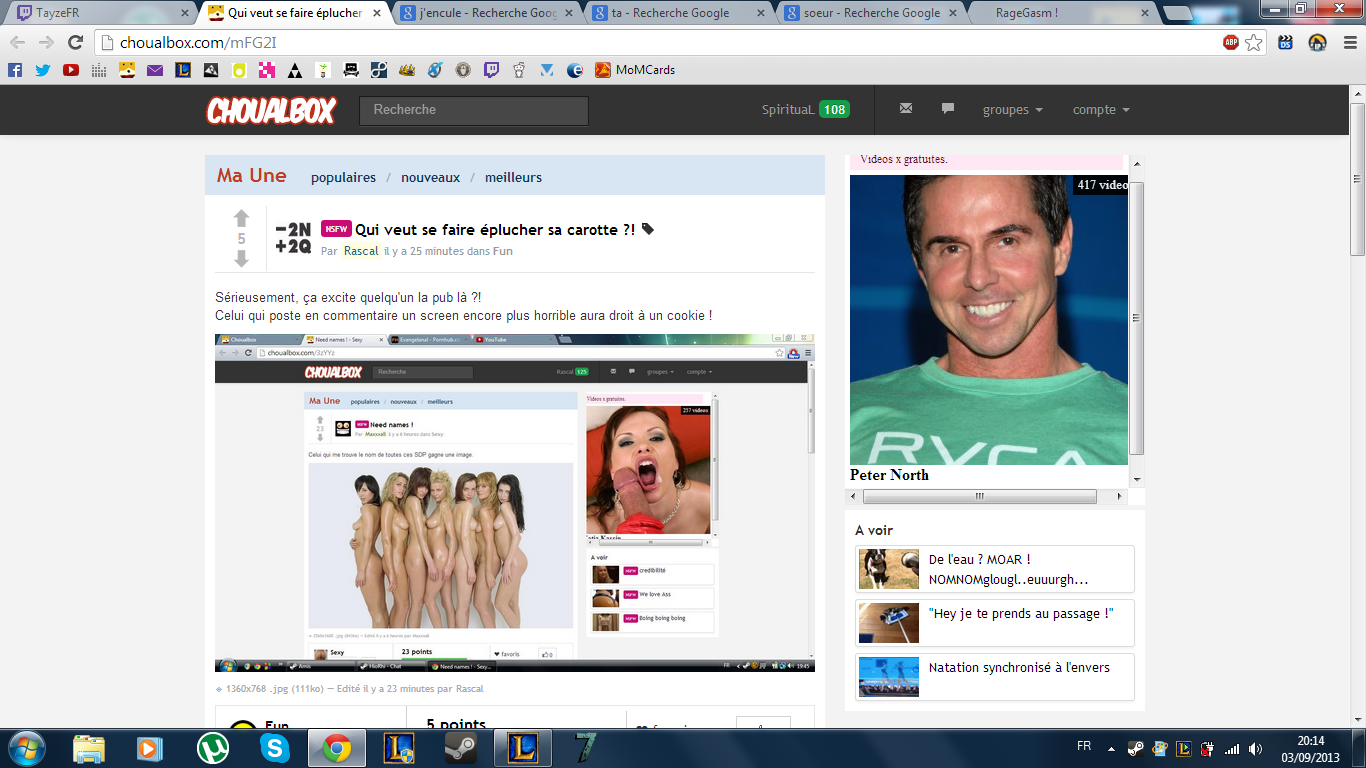Expand the compte dropdown menu
This screenshot has width=1366, height=768.
[1101, 110]
